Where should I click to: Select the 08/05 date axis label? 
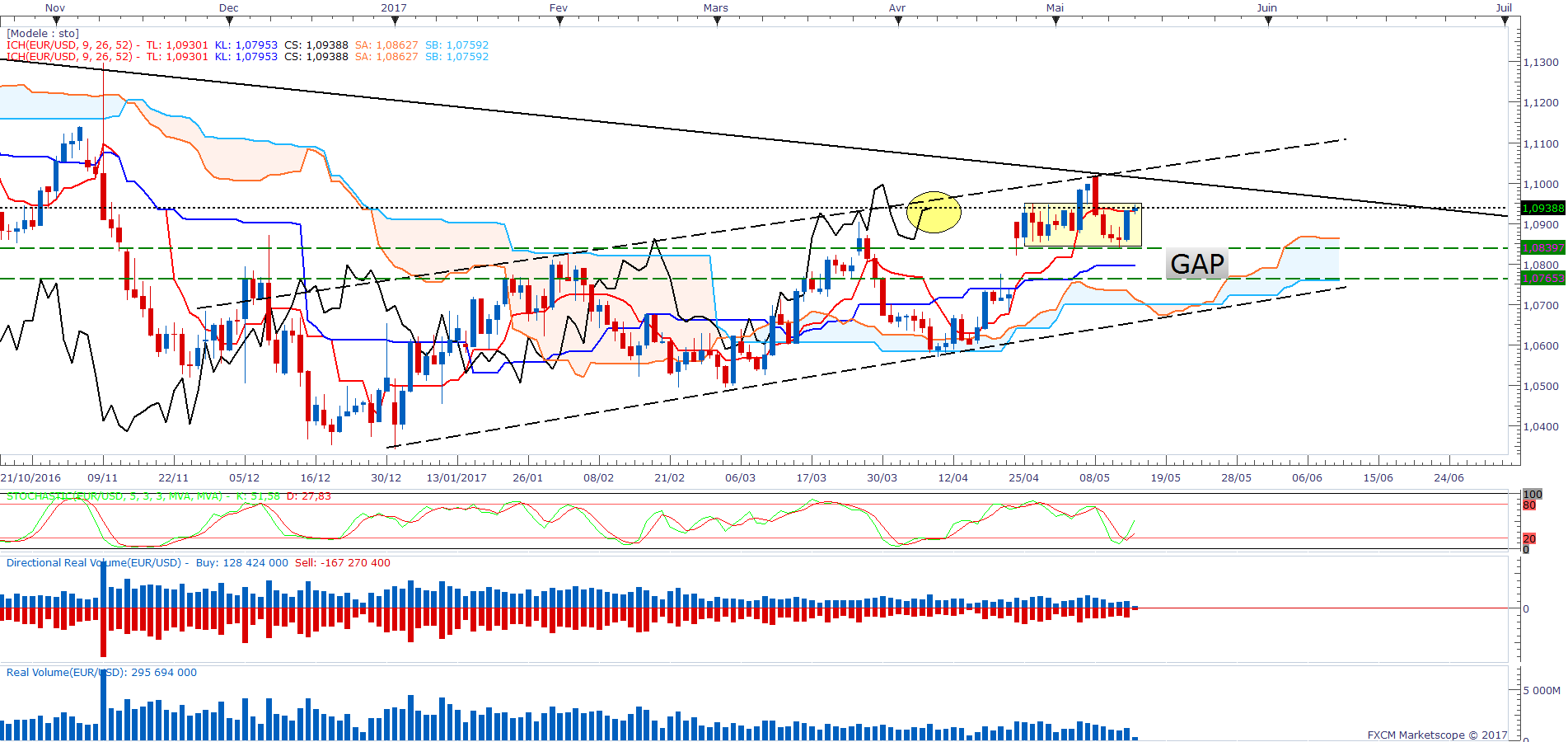click(1095, 478)
